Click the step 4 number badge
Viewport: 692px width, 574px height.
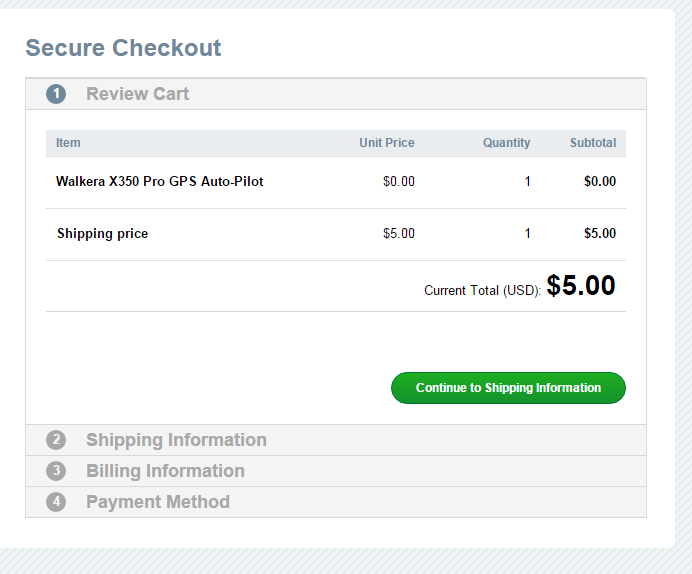56,502
